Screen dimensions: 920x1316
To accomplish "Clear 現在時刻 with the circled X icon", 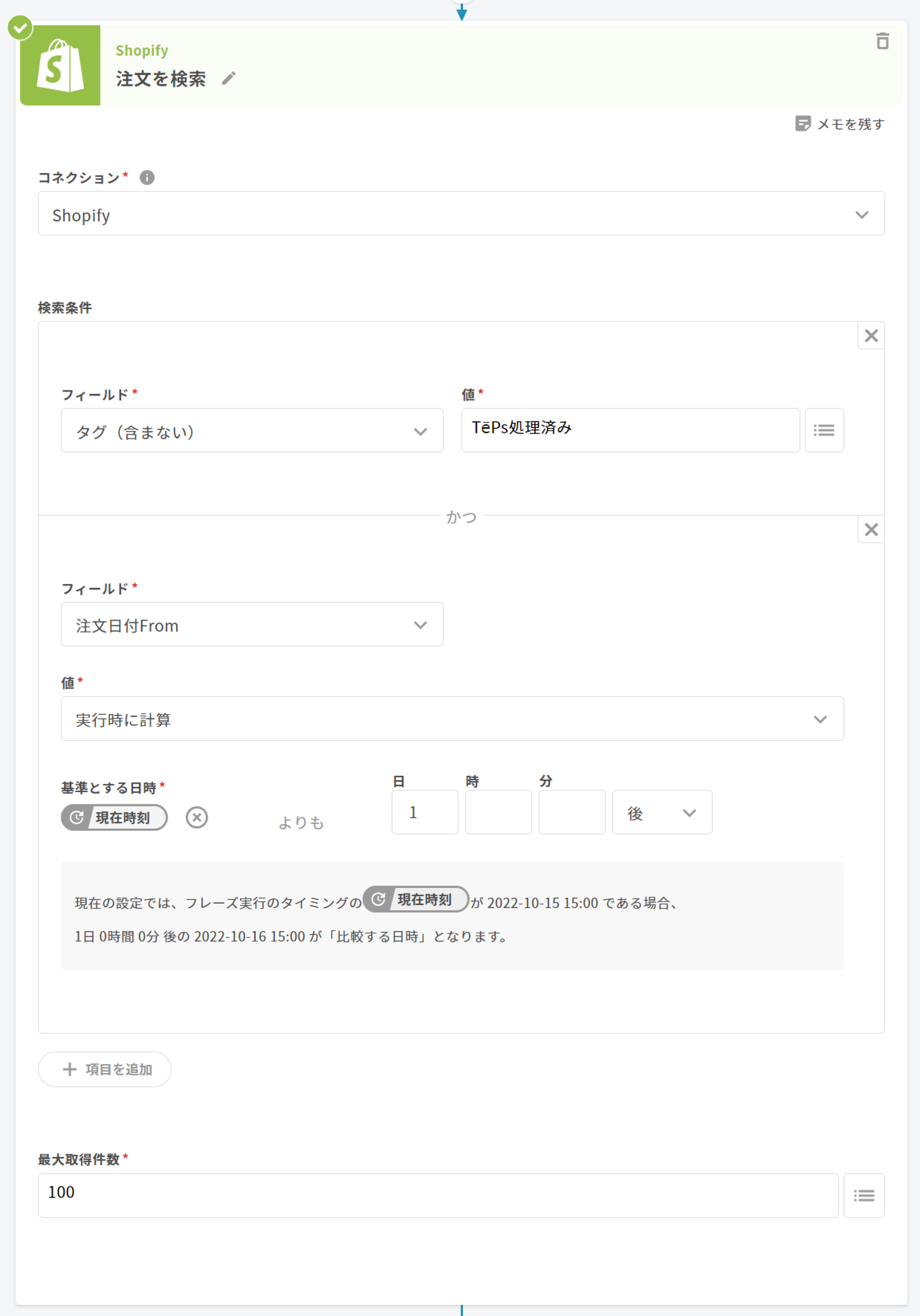I will tap(197, 817).
